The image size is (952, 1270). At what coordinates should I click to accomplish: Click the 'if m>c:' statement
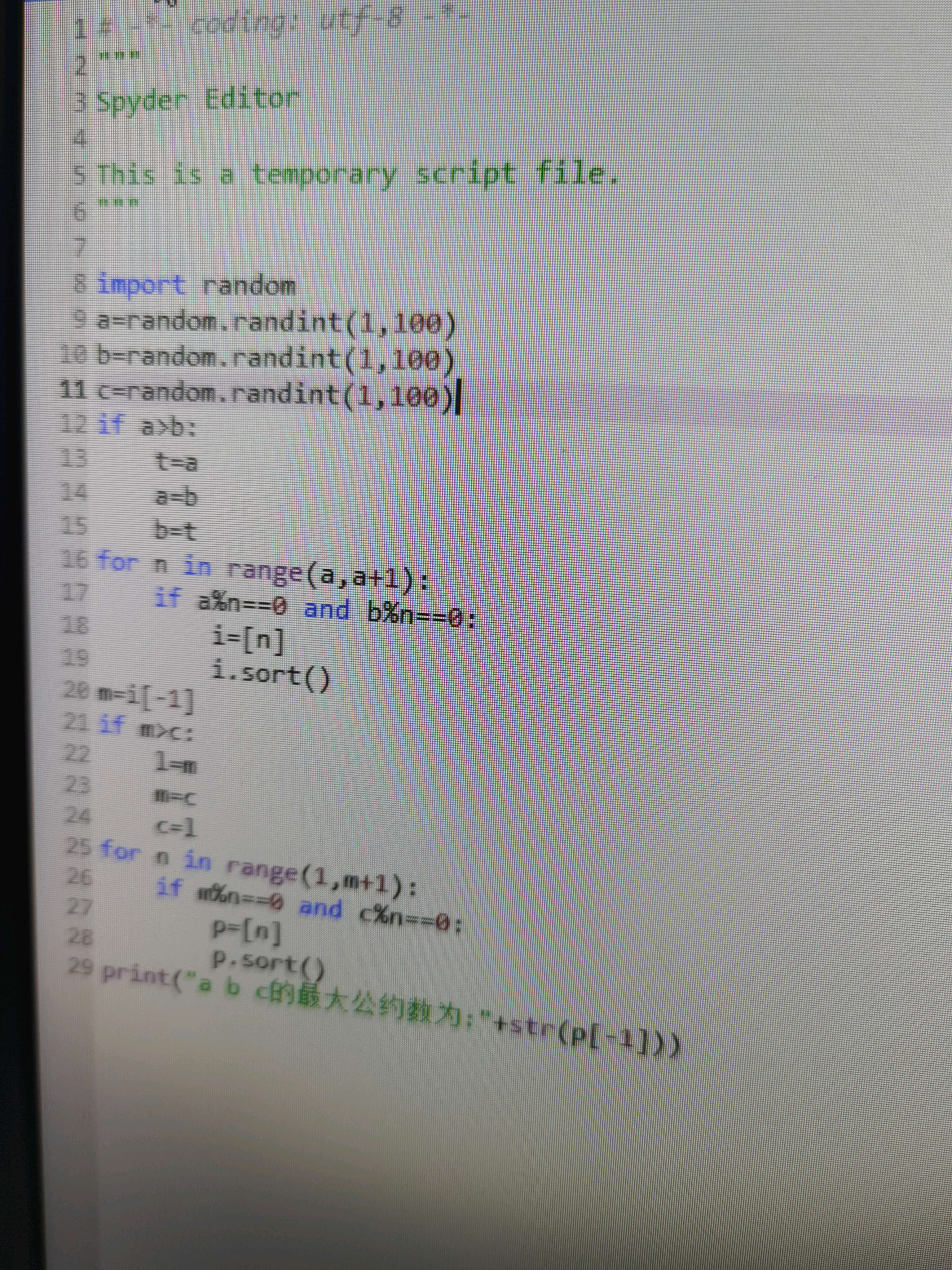pos(146,727)
